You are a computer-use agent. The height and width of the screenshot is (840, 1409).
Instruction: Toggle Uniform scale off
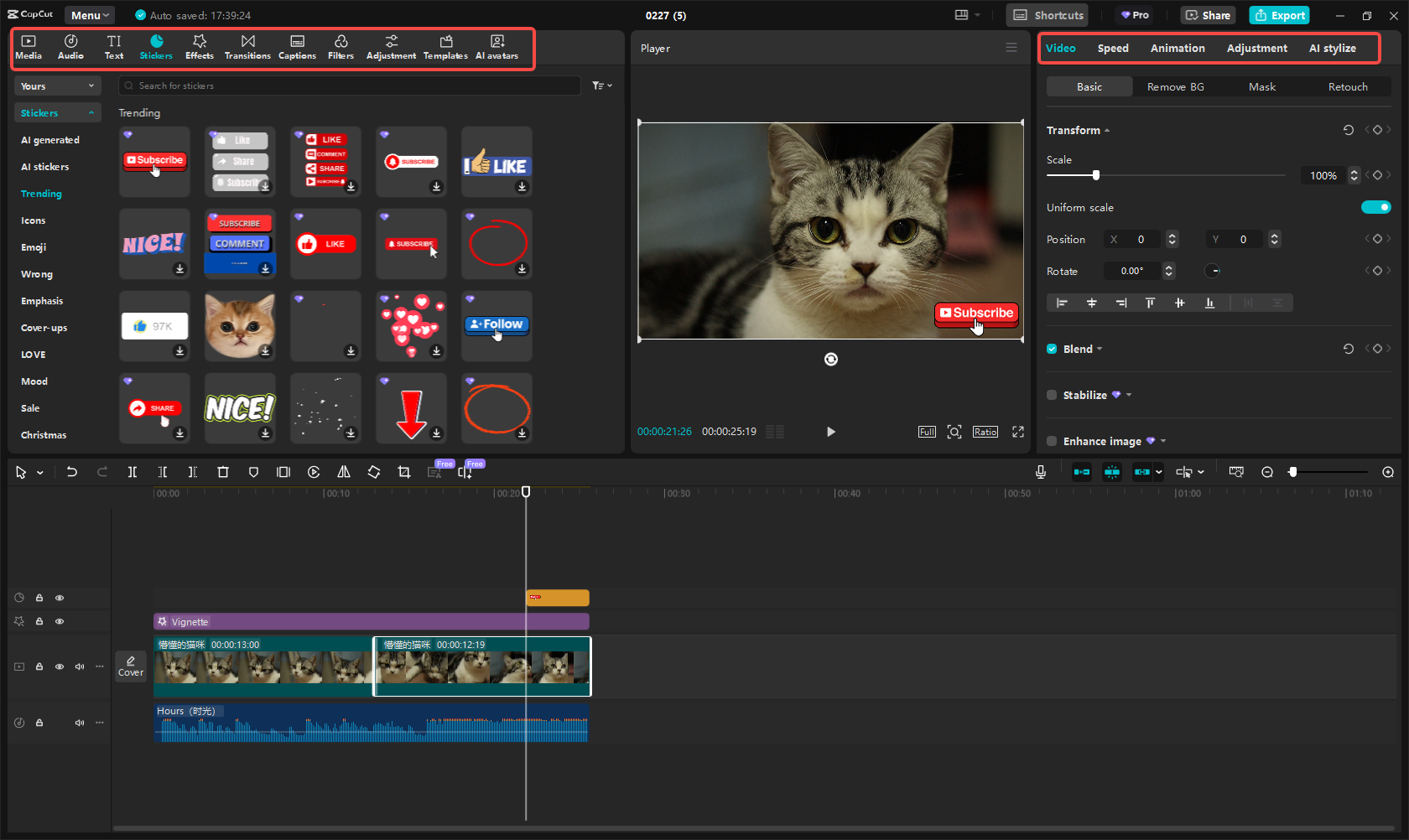point(1375,207)
